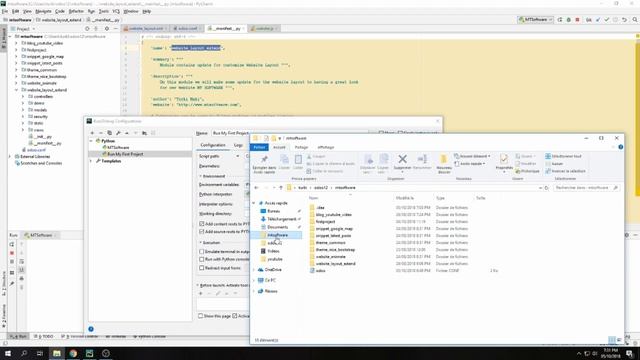
Task: Enable 'Redirect input from' checkbox
Action: pyautogui.click(x=202, y=268)
